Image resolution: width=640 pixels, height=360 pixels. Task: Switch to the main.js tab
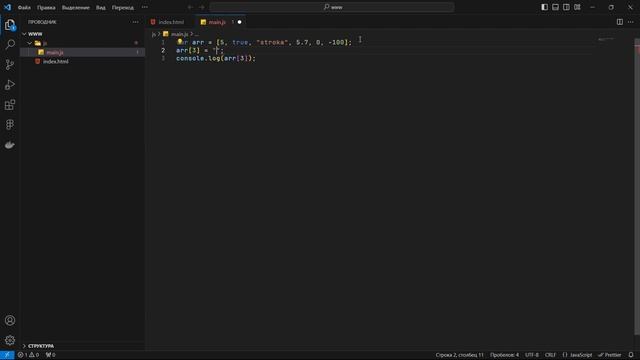pos(217,22)
